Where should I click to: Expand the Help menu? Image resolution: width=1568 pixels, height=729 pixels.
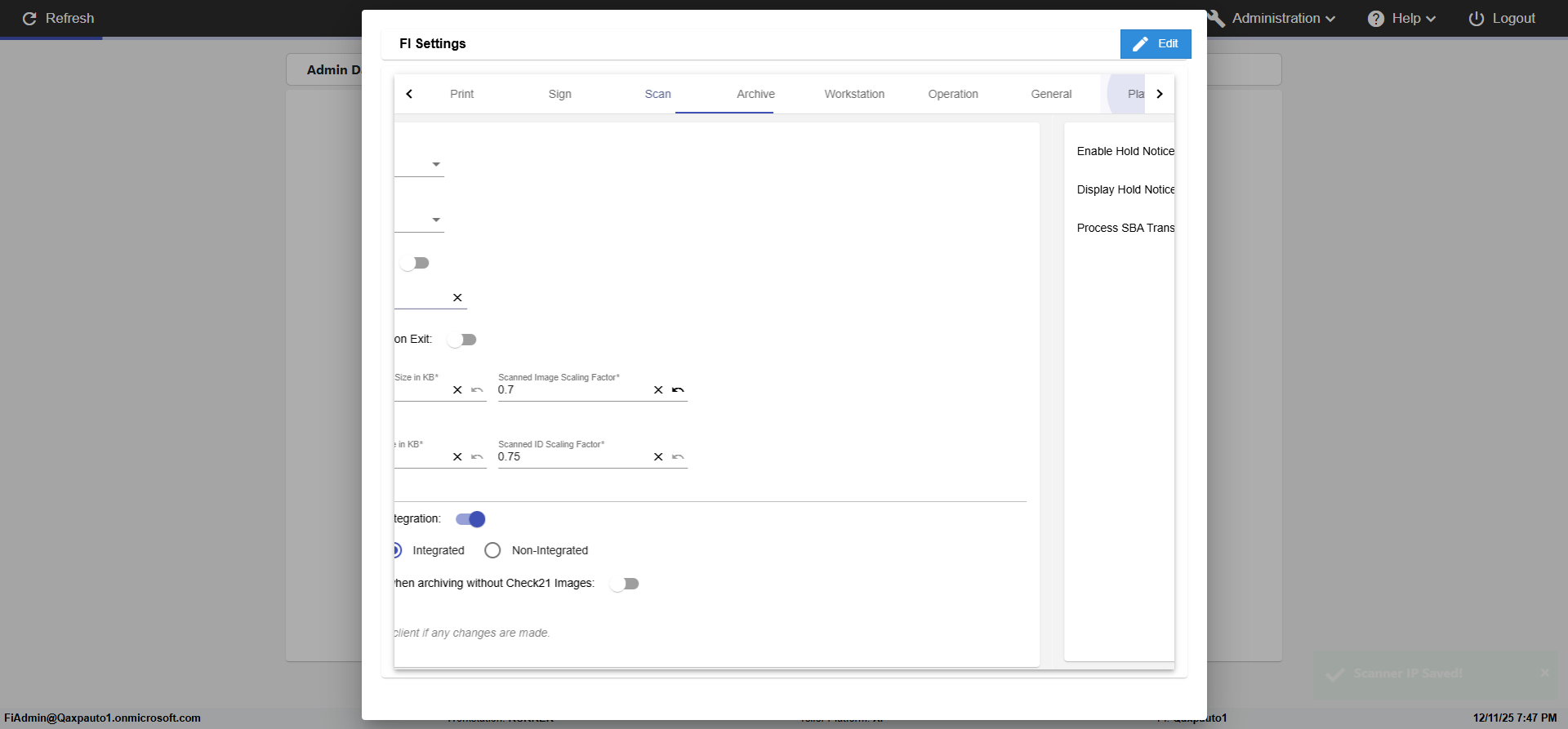coord(1402,19)
